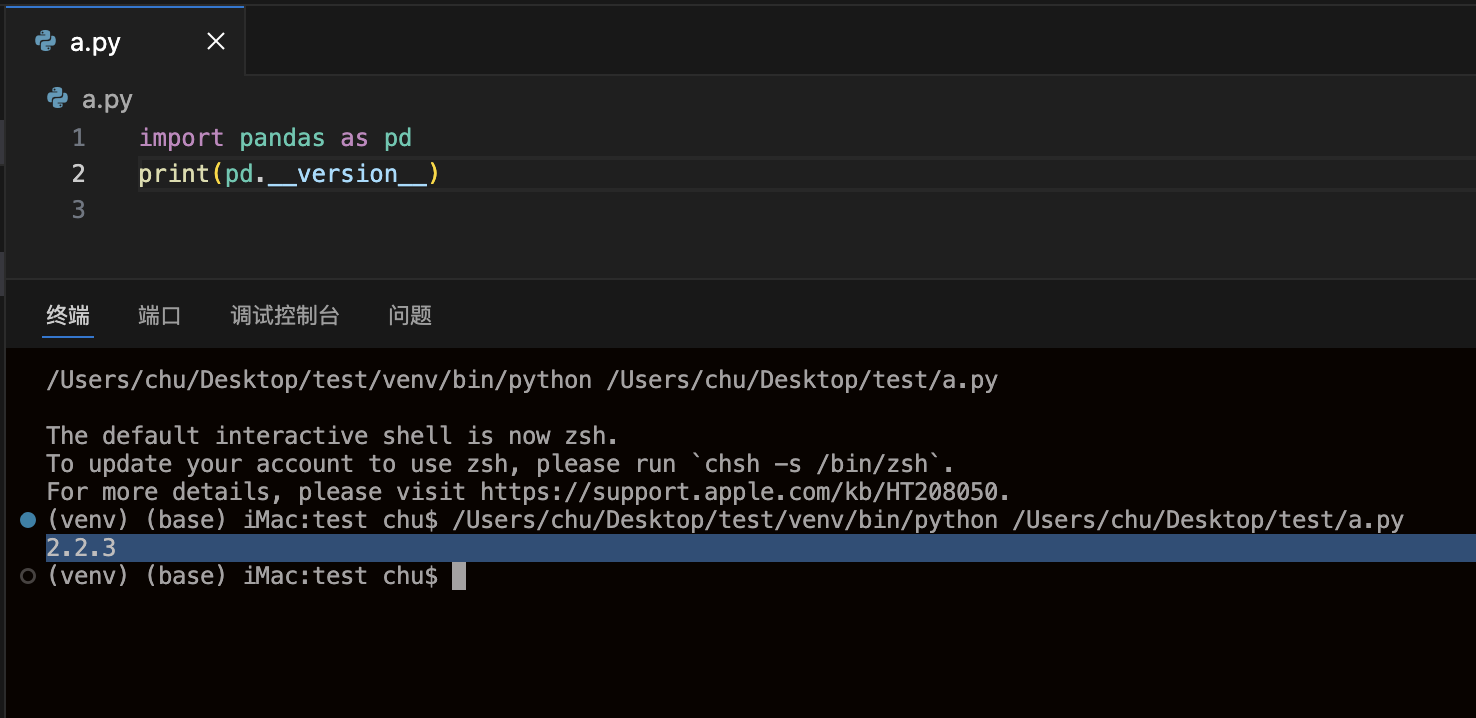
Task: Click the highlighted 2.2.3 terminal output
Action: (x=81, y=548)
